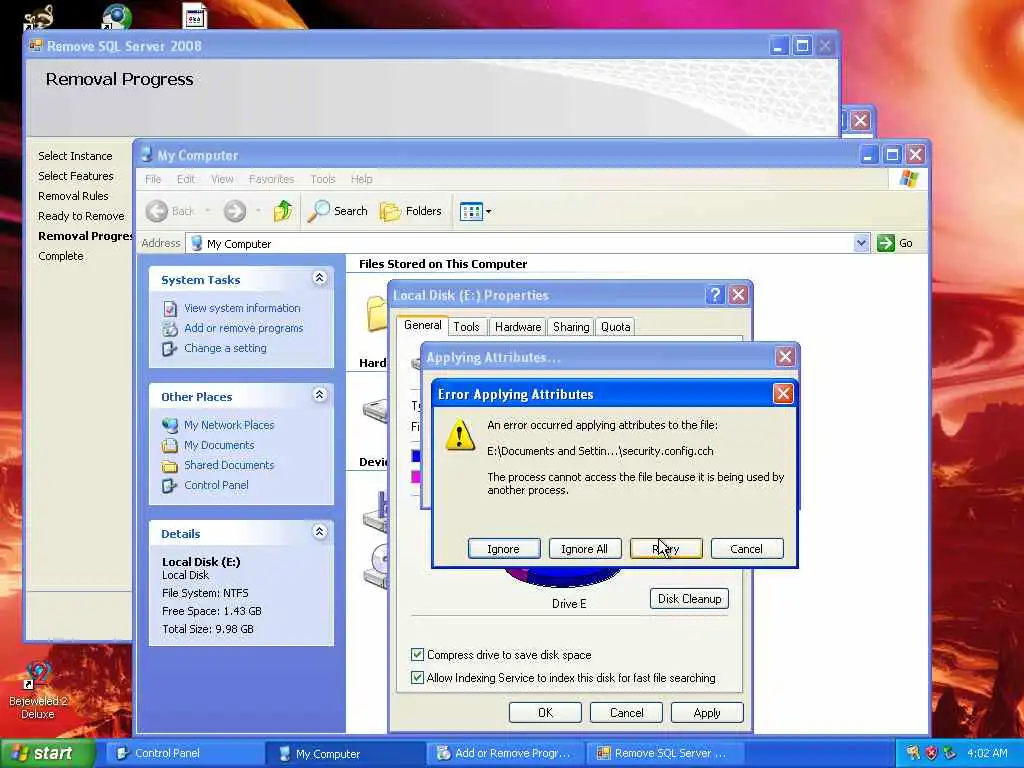Open the Quota tab
The image size is (1024, 768).
[615, 327]
